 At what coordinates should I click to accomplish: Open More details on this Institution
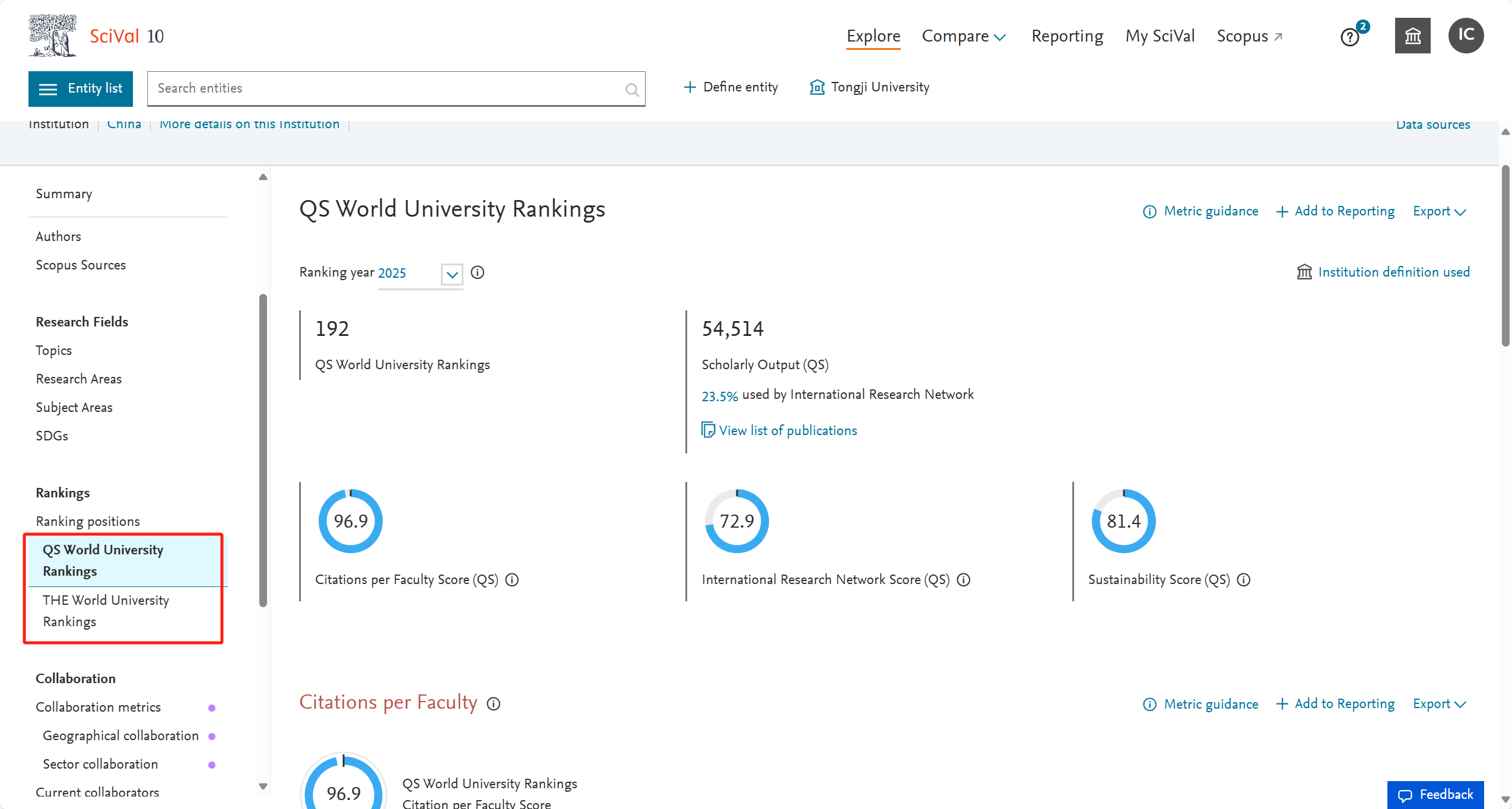click(x=250, y=124)
